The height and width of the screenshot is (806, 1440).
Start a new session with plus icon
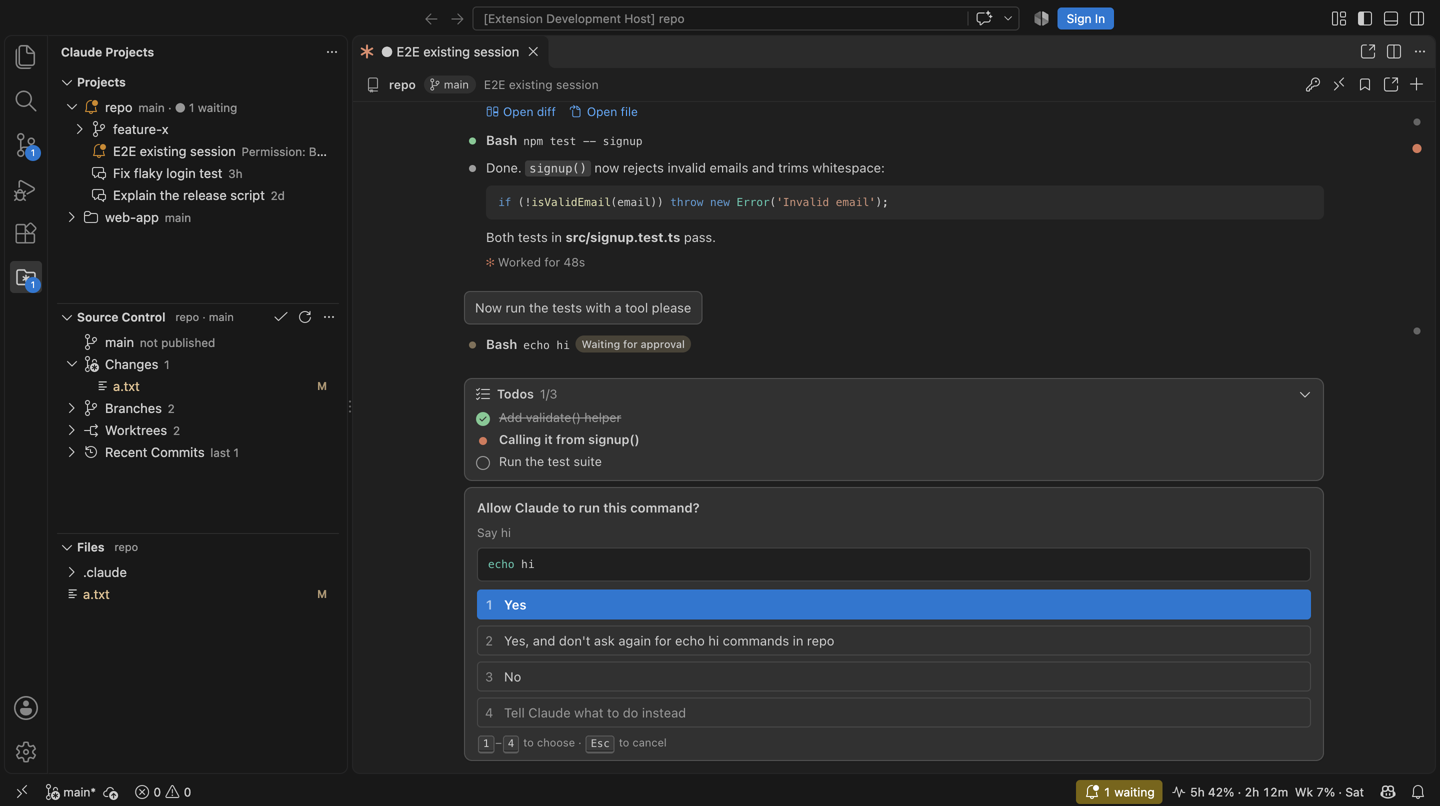[1417, 85]
